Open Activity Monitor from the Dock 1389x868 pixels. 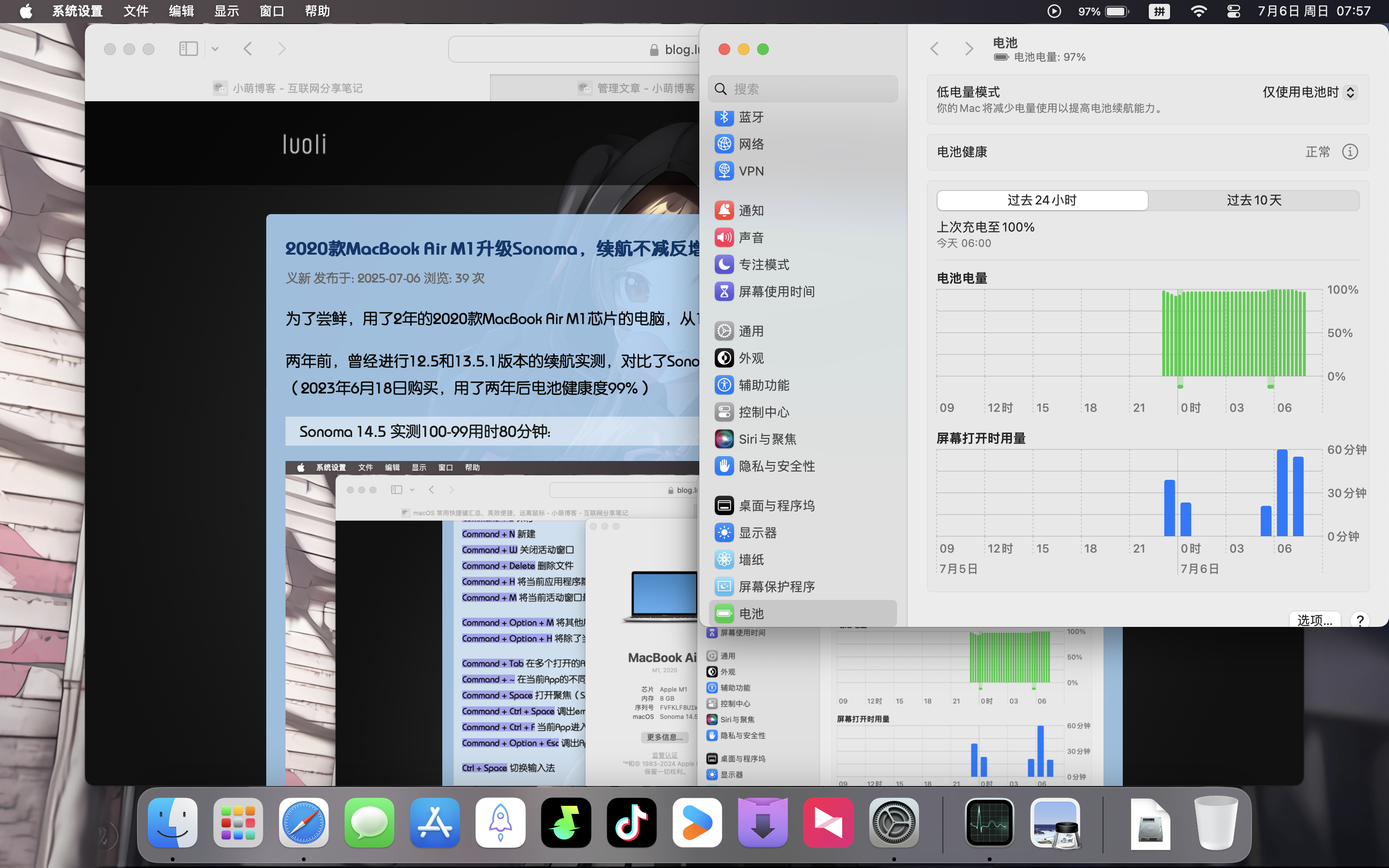tap(990, 823)
